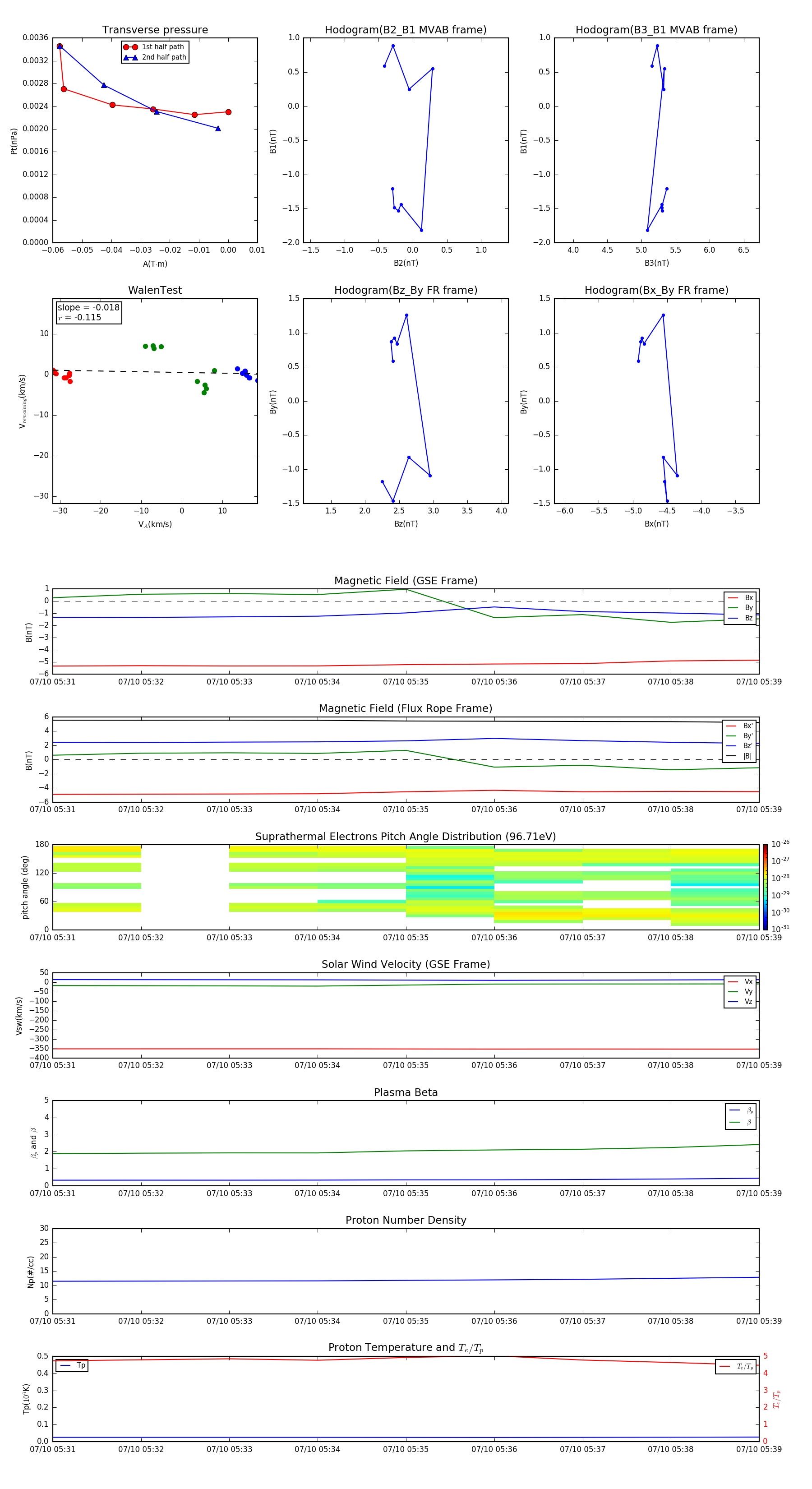
Task: Click the pitch angle colorbar
Action: click(x=765, y=887)
